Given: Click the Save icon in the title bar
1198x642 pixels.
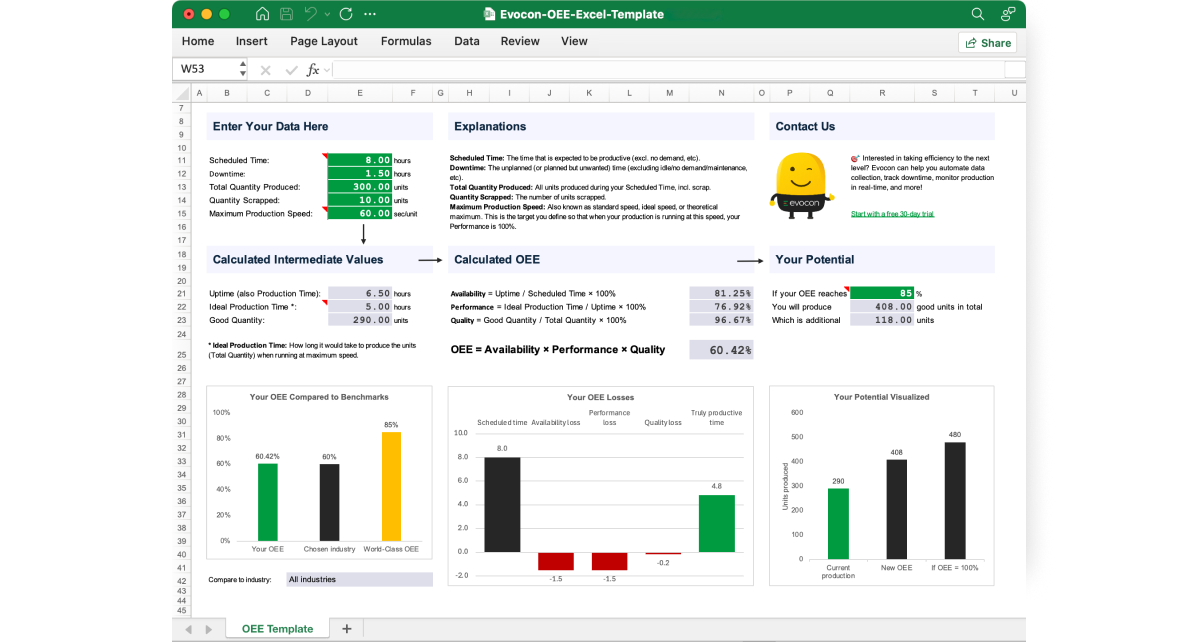Looking at the screenshot, I should [x=287, y=14].
